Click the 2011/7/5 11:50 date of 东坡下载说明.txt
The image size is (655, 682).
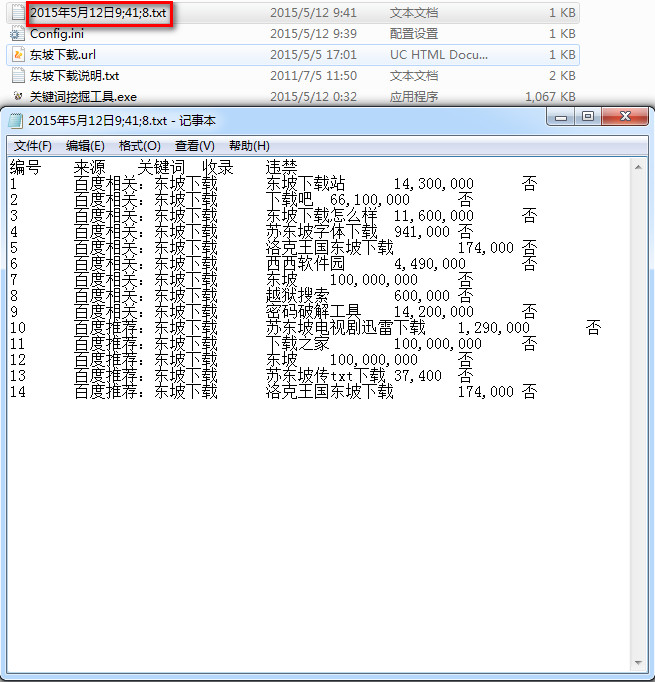[313, 76]
